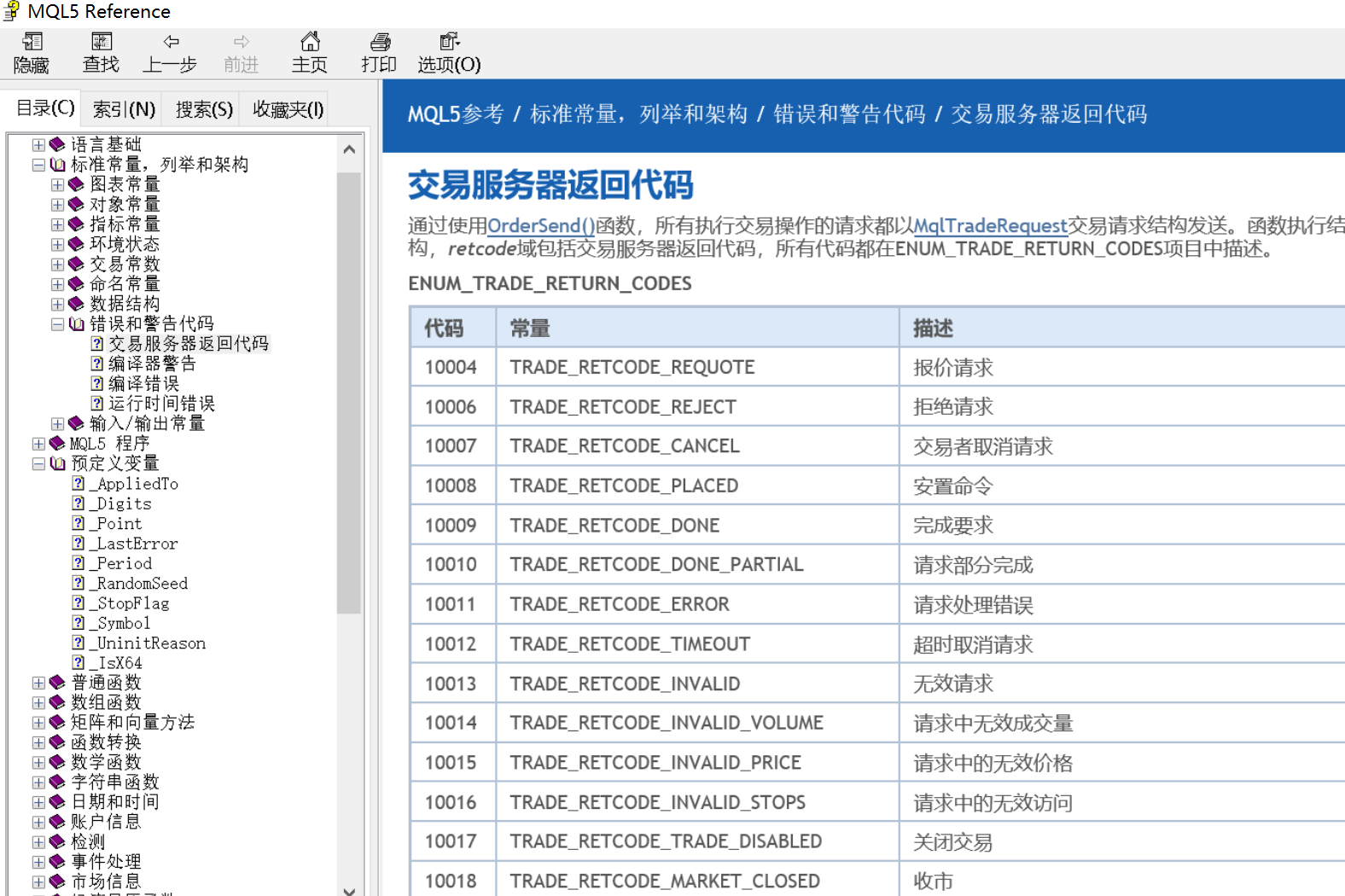The image size is (1345, 896).
Task: Click the book icon beside 交易常数
Action: [76, 264]
